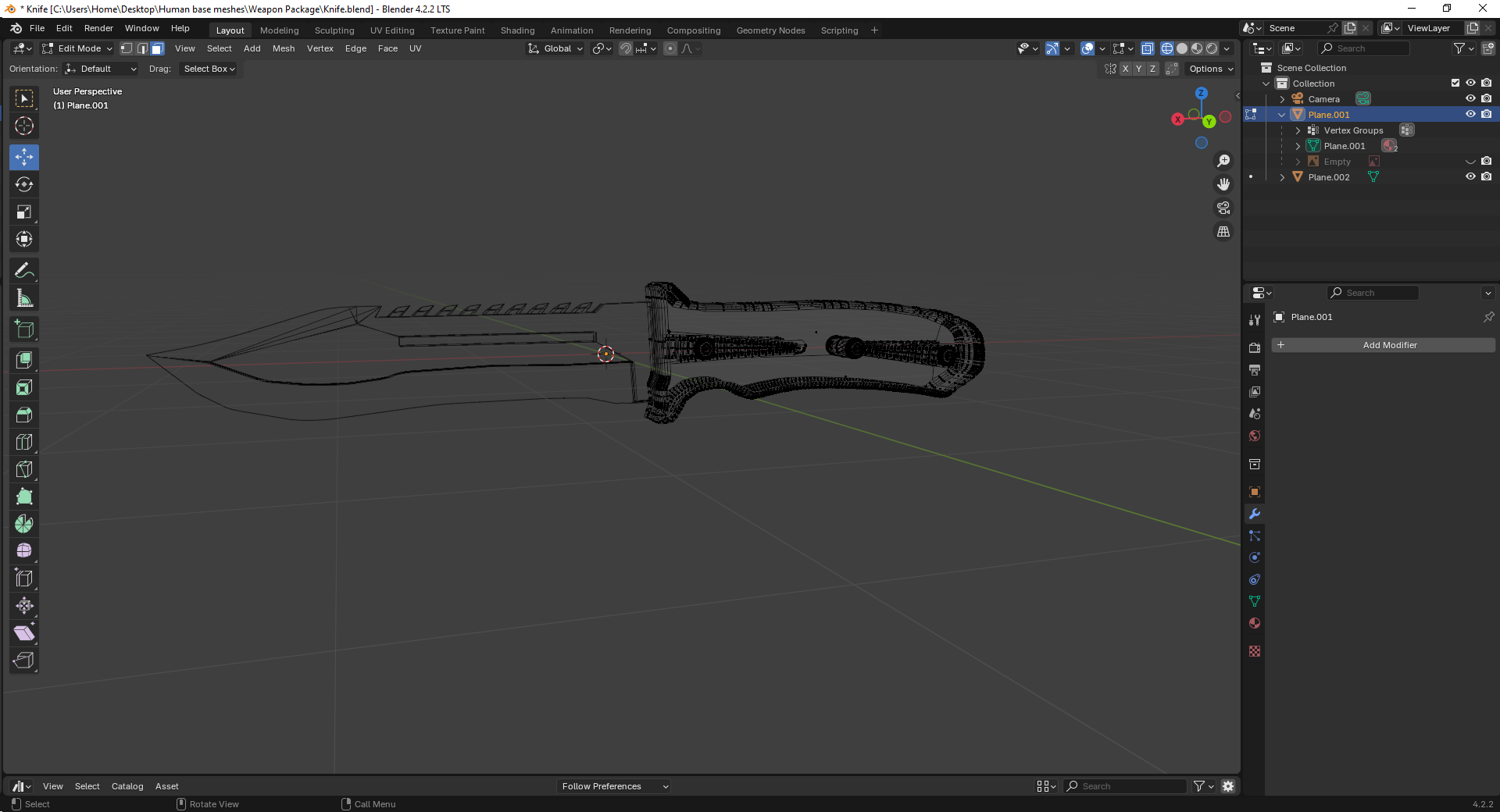The width and height of the screenshot is (1500, 812).
Task: Open the Material properties tab
Action: 1255,623
